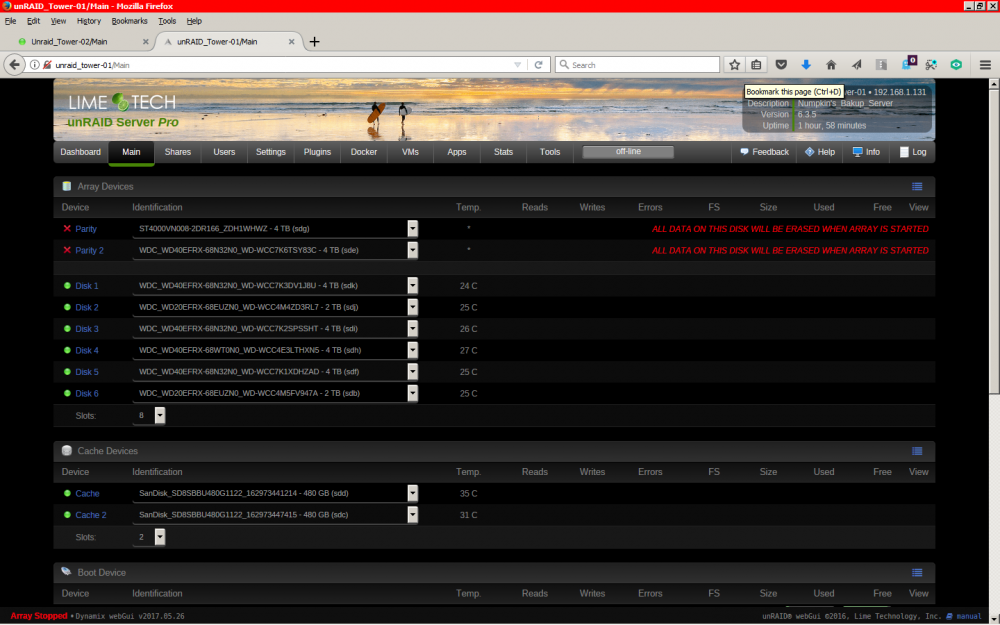
Task: Toggle the Array Devices list view icon
Action: [917, 186]
